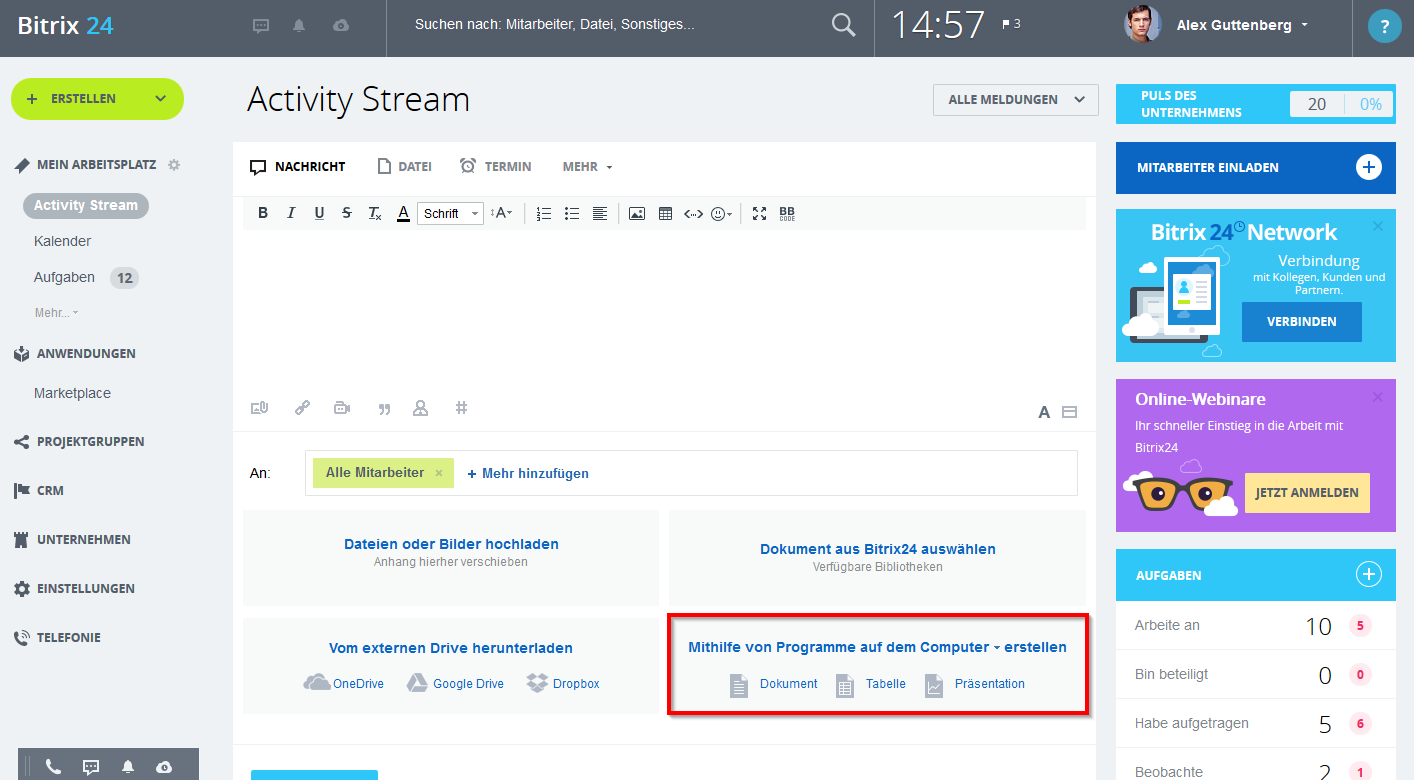Screen dimensions: 1414x780
Task: Insert an image into the post
Action: pos(637,213)
